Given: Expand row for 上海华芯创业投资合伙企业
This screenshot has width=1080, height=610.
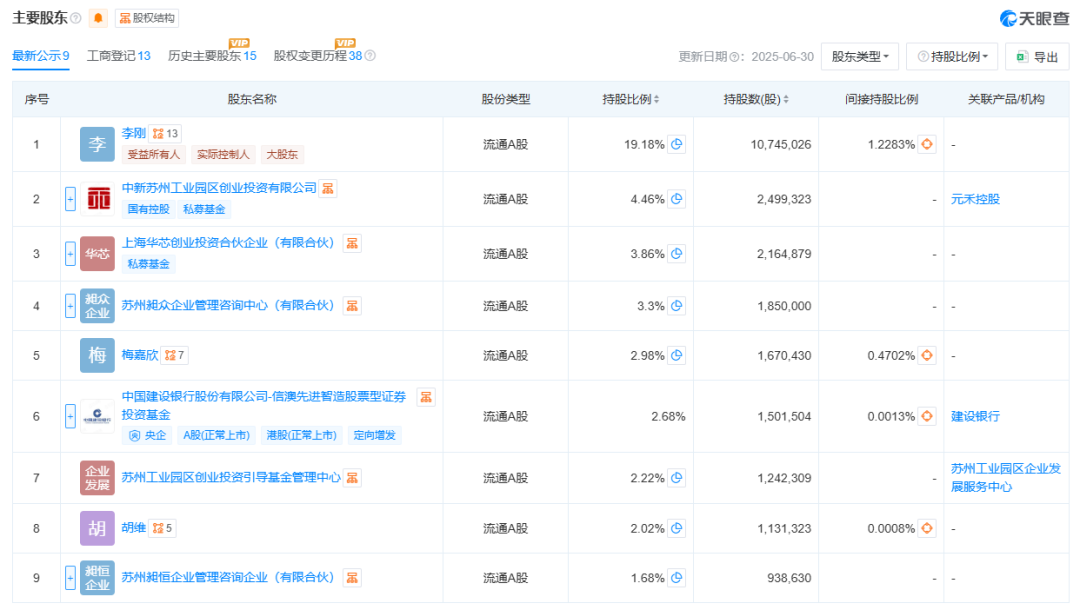Looking at the screenshot, I should (x=70, y=254).
